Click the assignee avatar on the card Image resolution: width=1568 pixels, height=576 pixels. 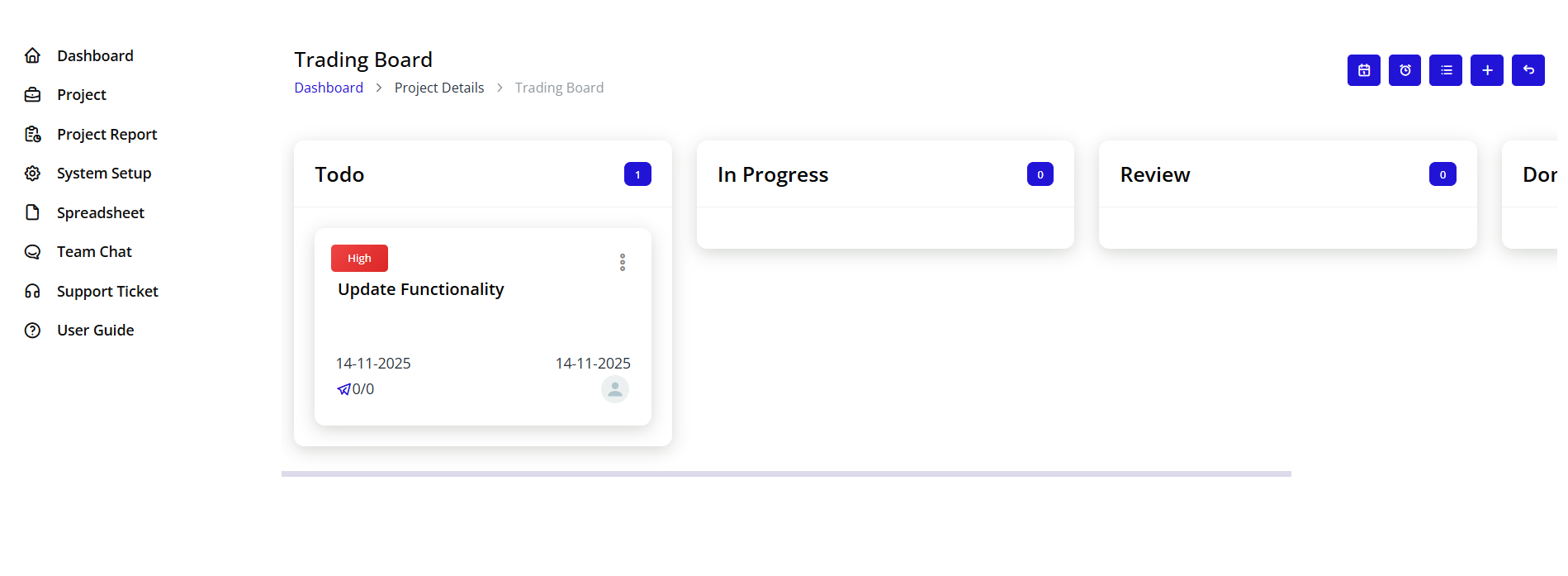(614, 388)
